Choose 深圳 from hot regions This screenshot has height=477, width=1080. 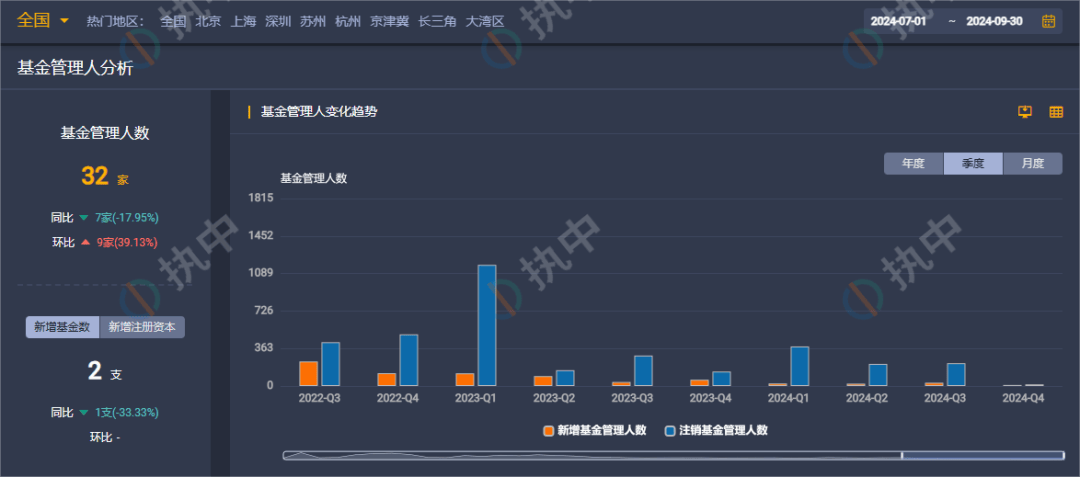click(x=277, y=21)
